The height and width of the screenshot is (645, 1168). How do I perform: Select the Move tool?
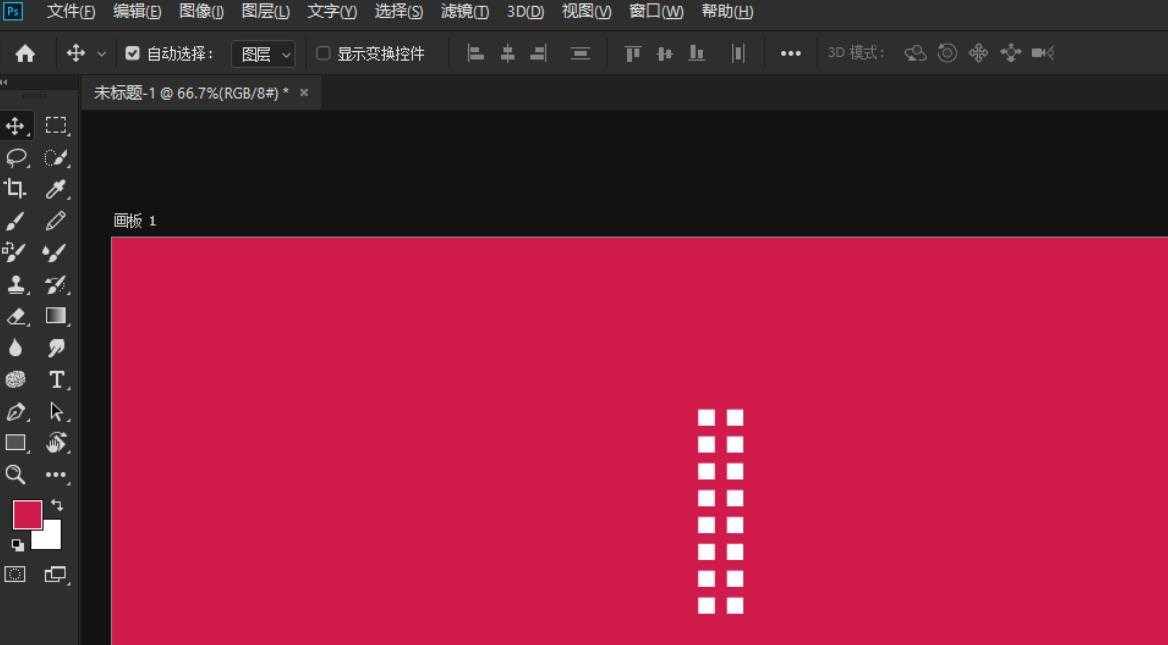click(x=14, y=125)
